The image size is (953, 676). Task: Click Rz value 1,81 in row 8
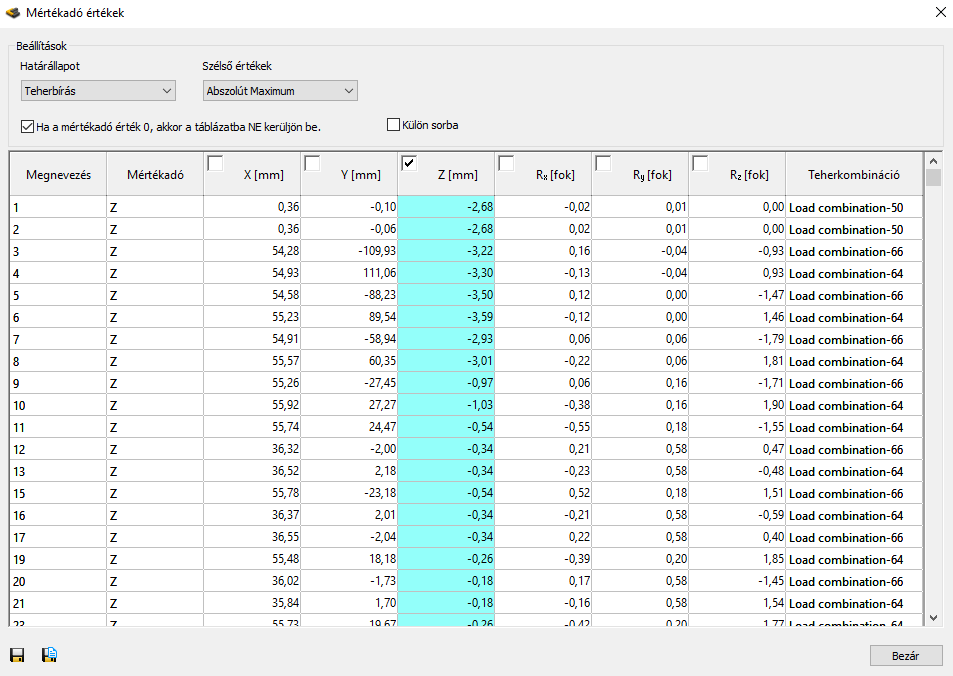pyautogui.click(x=737, y=361)
